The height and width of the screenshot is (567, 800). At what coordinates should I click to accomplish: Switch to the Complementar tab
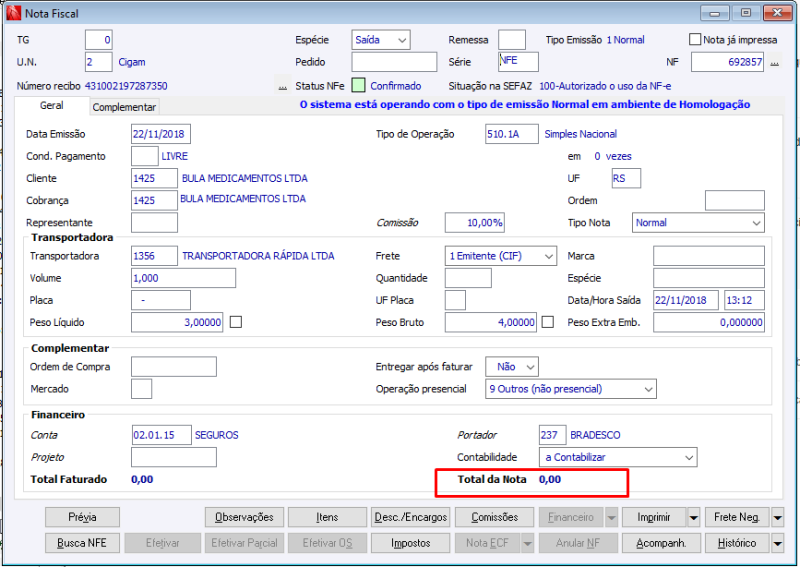click(124, 107)
